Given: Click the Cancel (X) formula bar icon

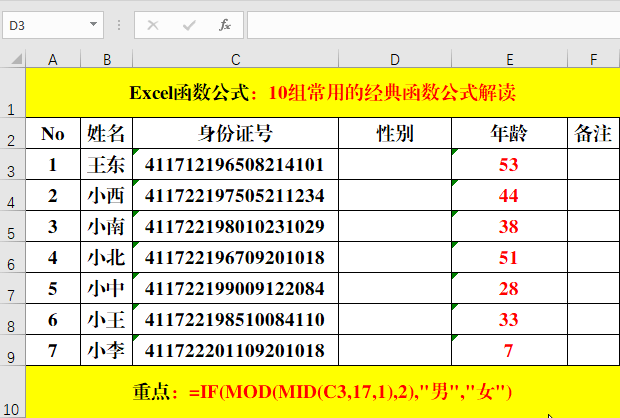Looking at the screenshot, I should click(x=153, y=25).
